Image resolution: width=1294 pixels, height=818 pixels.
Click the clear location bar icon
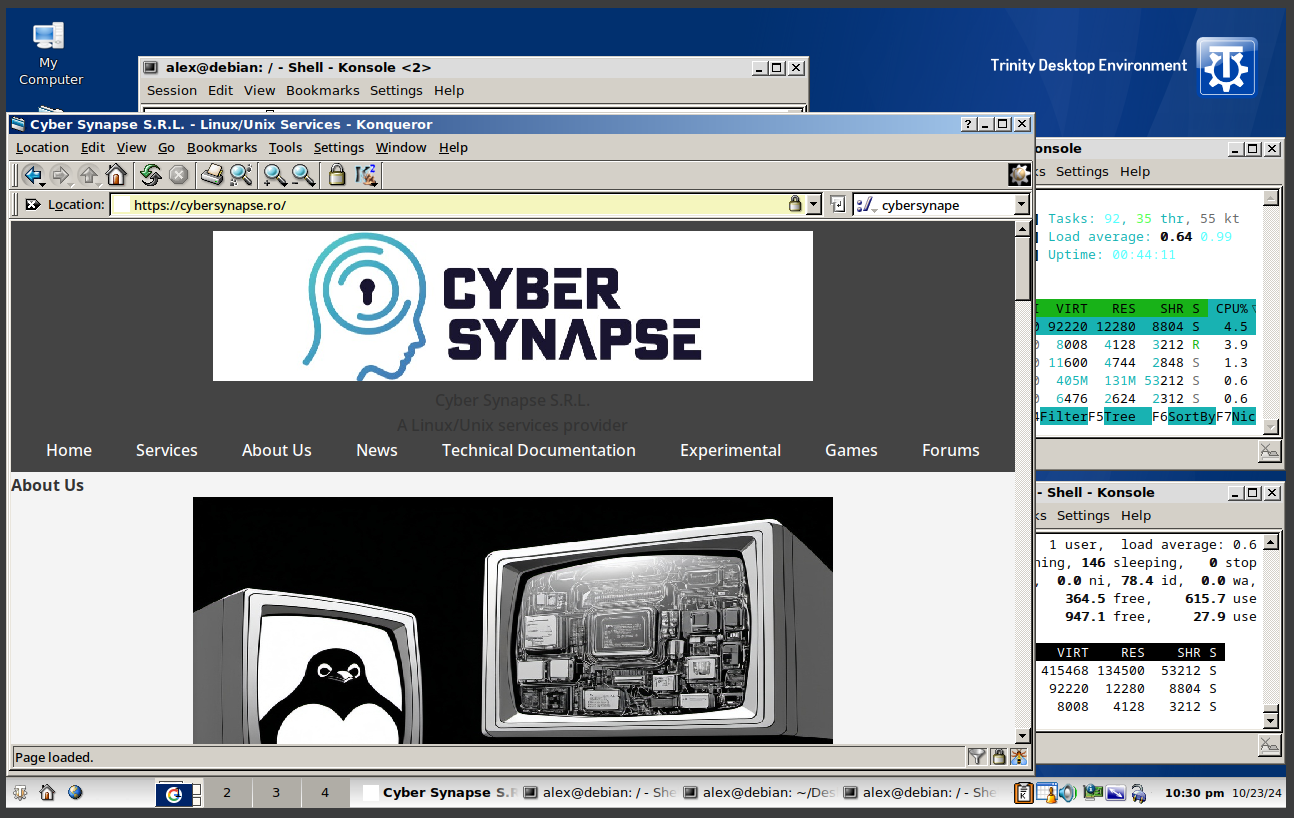click(x=32, y=205)
